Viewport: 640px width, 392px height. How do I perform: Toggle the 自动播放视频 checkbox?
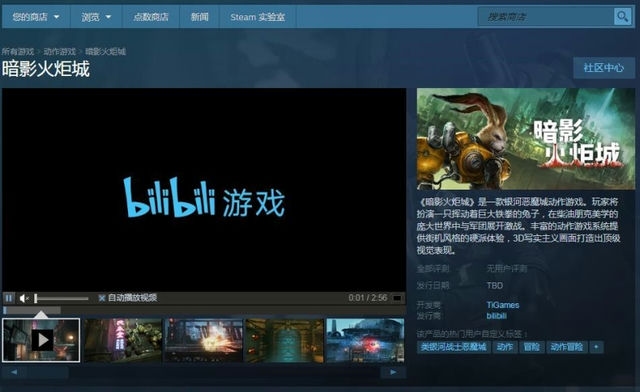[x=102, y=298]
